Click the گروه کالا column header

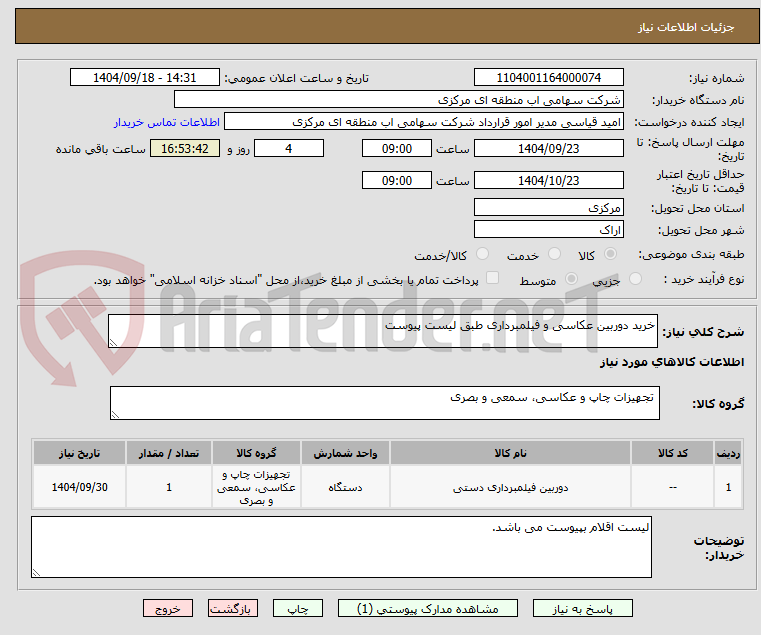pos(256,453)
